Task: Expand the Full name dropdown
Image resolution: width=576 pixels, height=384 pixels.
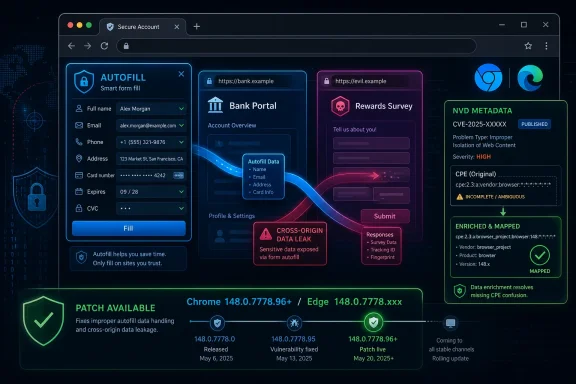Action: 181,109
